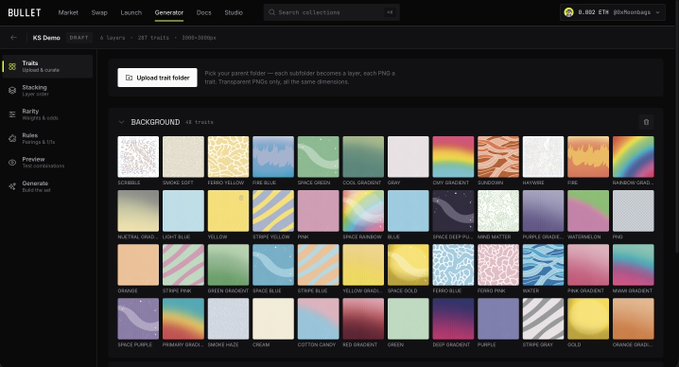
Task: Select the CREAM color swatch trait
Action: (273, 319)
